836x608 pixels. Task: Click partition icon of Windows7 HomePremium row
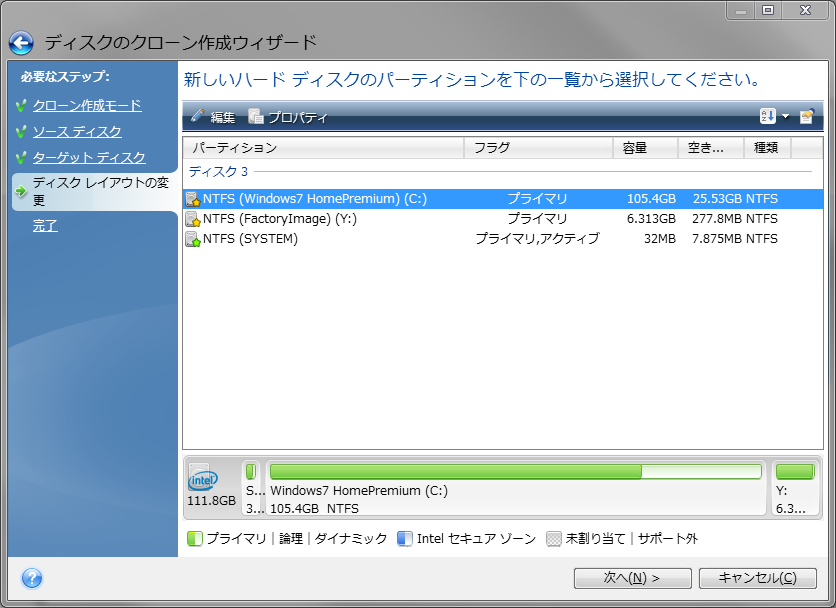tap(192, 199)
